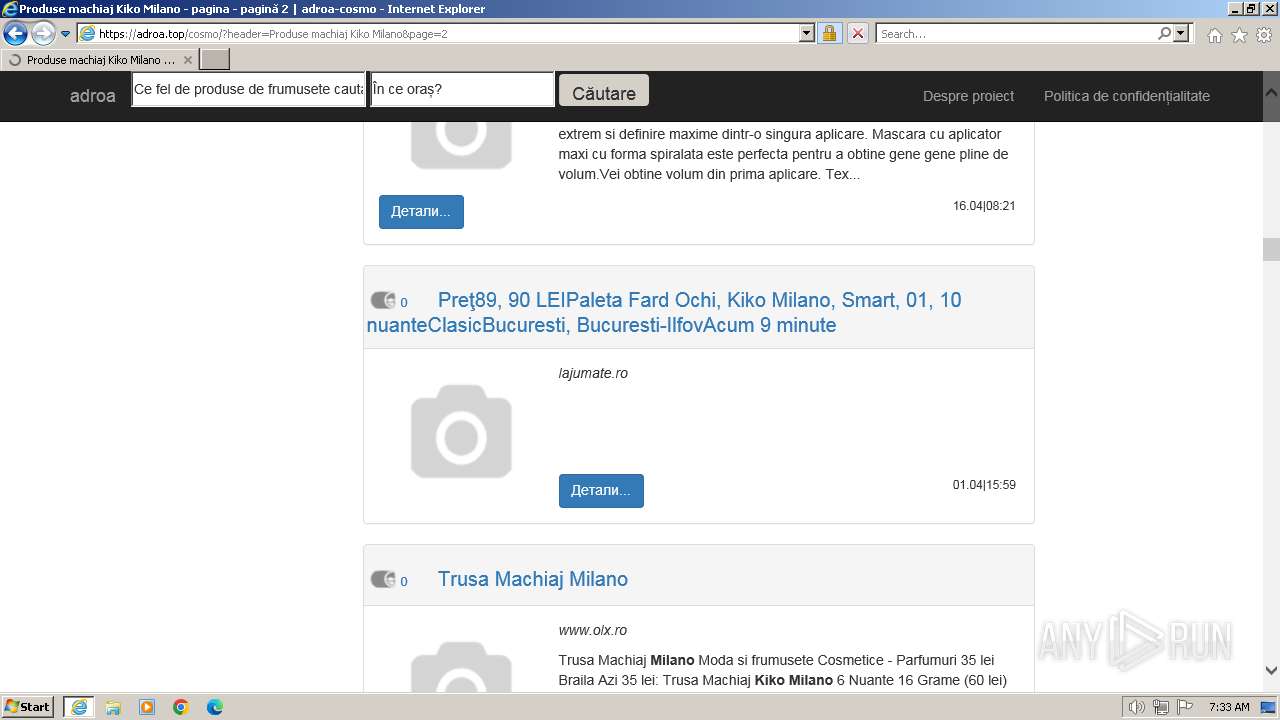Open the Home icon

pyautogui.click(x=1214, y=35)
